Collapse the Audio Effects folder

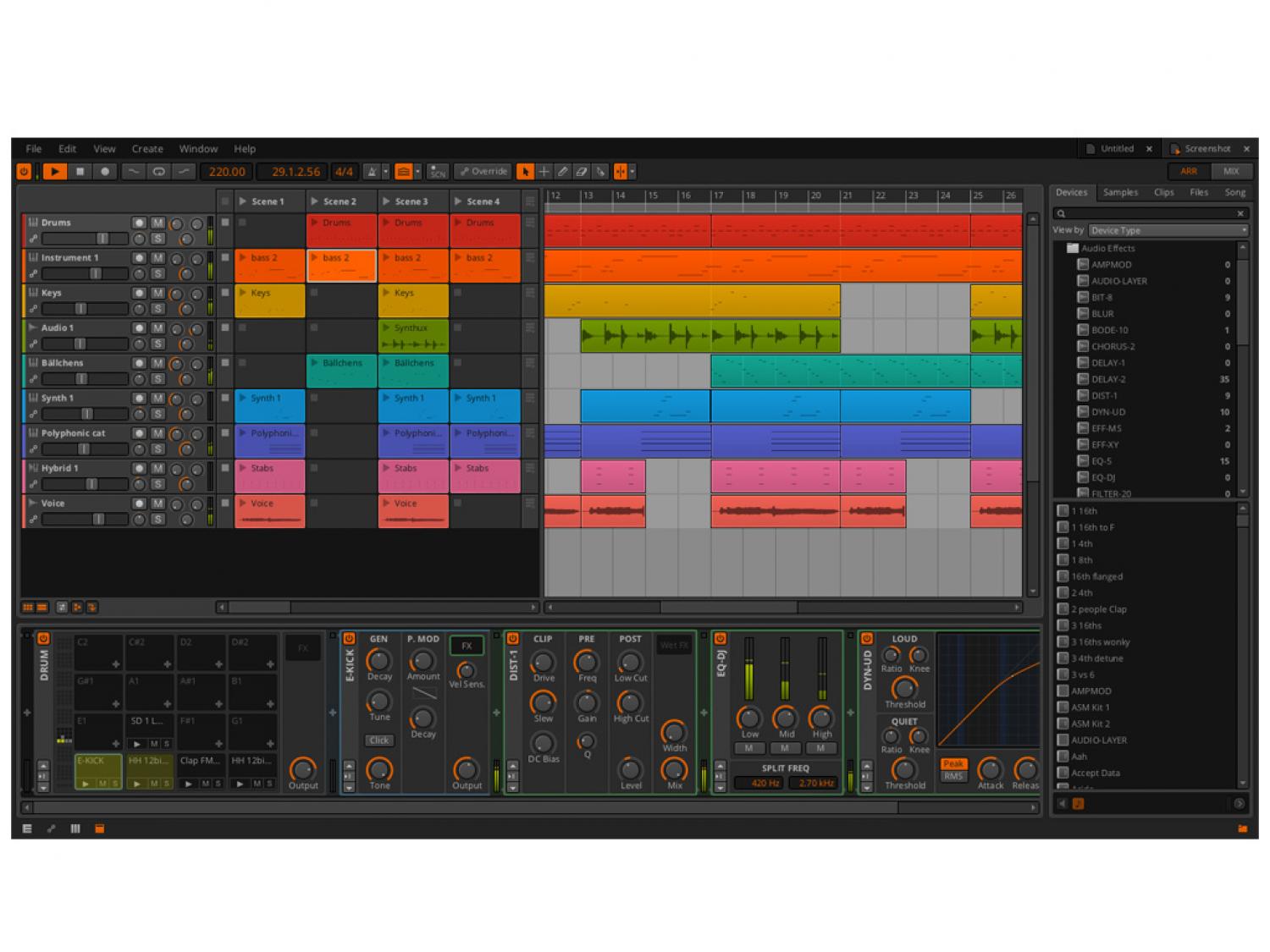(x=1072, y=248)
